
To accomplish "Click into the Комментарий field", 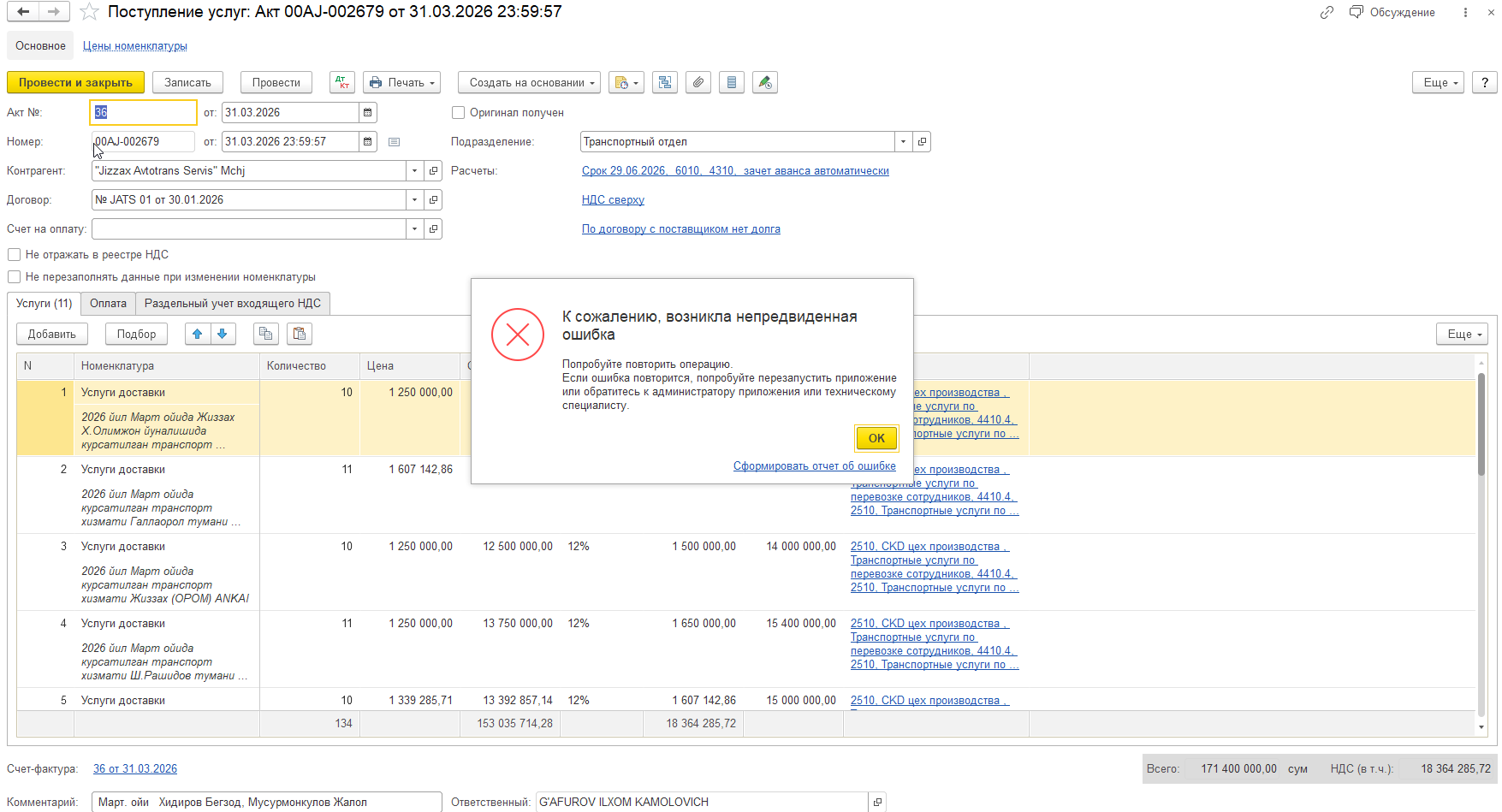I will [x=267, y=802].
